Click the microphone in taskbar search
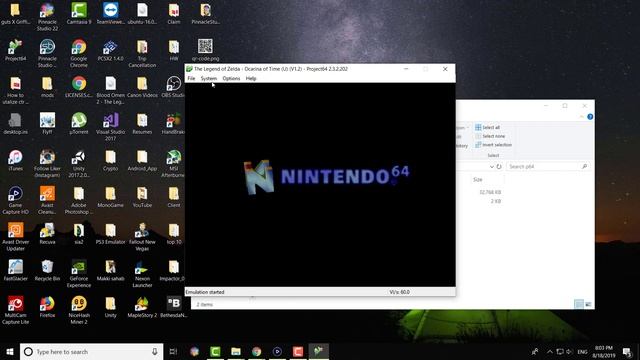 [x=154, y=351]
